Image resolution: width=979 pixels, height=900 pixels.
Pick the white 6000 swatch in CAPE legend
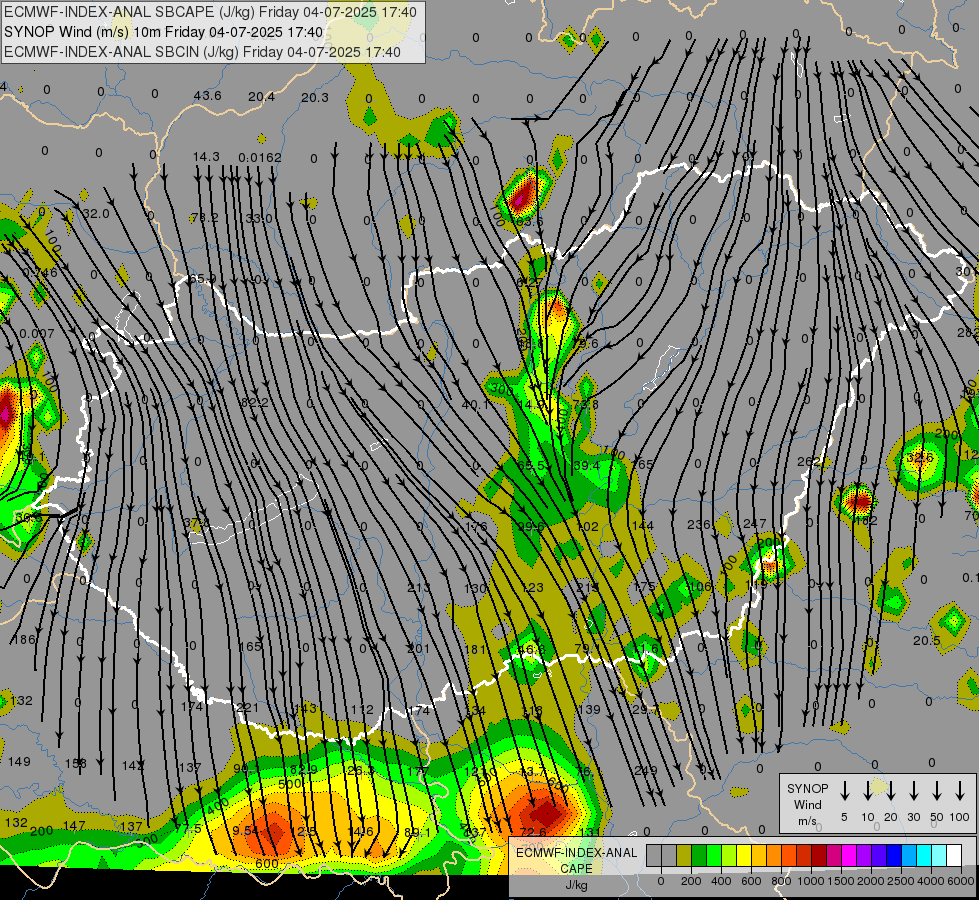(x=953, y=855)
